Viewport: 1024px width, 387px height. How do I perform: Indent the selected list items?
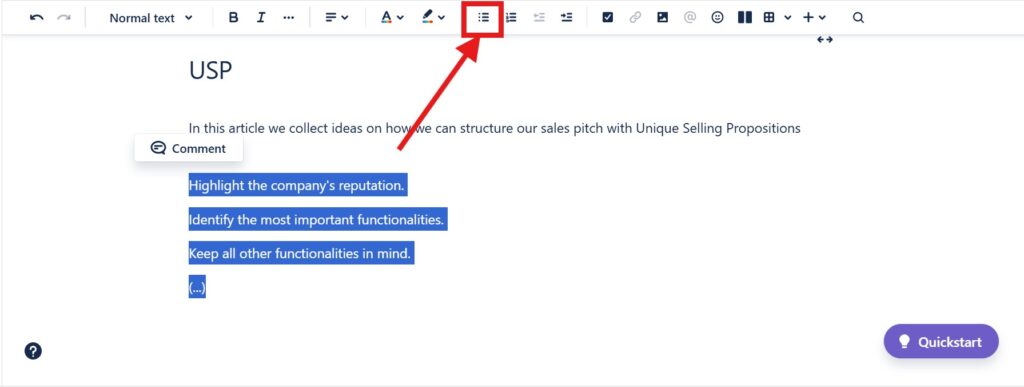[x=566, y=18]
